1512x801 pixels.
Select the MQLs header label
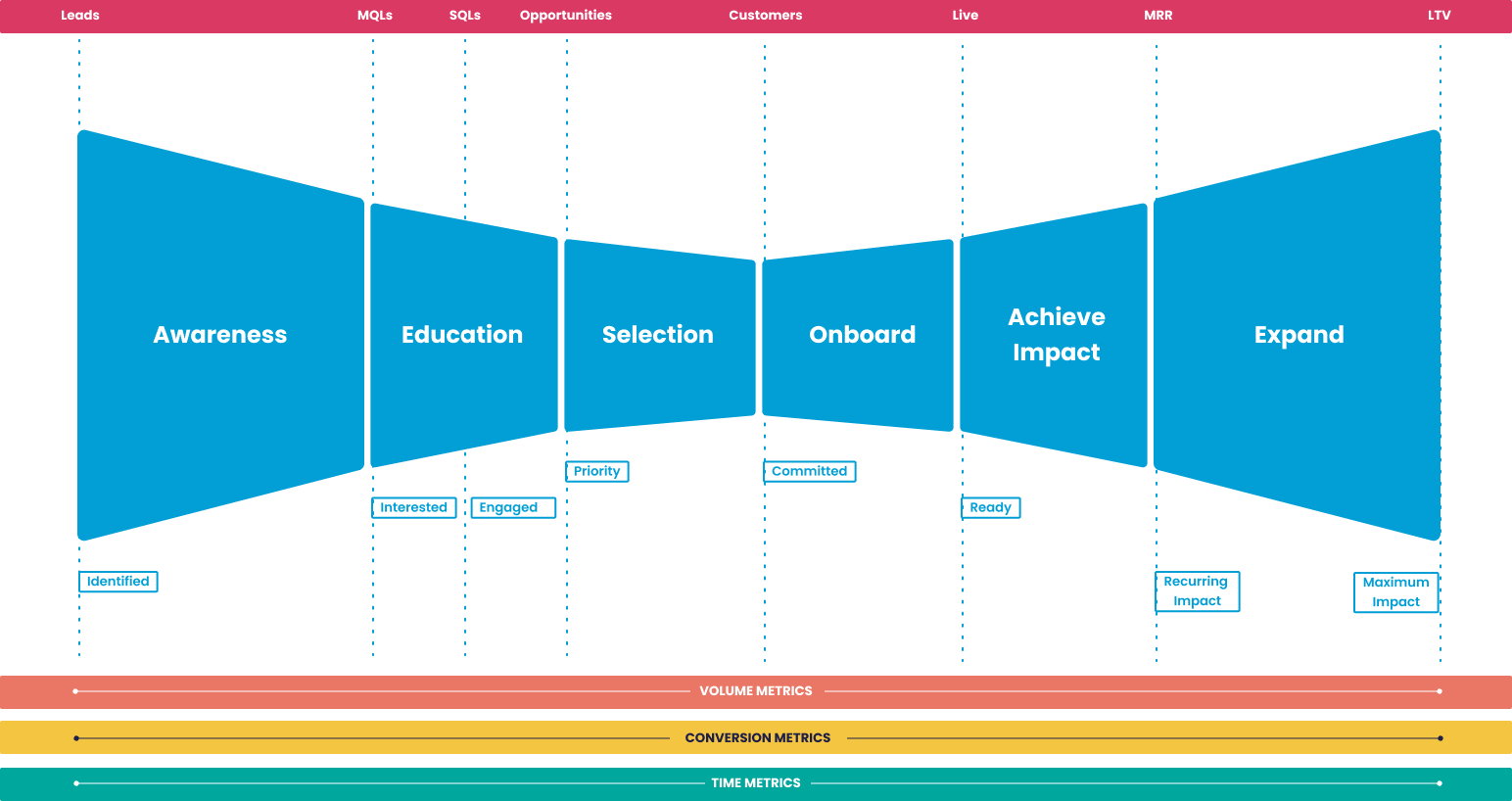(x=375, y=15)
